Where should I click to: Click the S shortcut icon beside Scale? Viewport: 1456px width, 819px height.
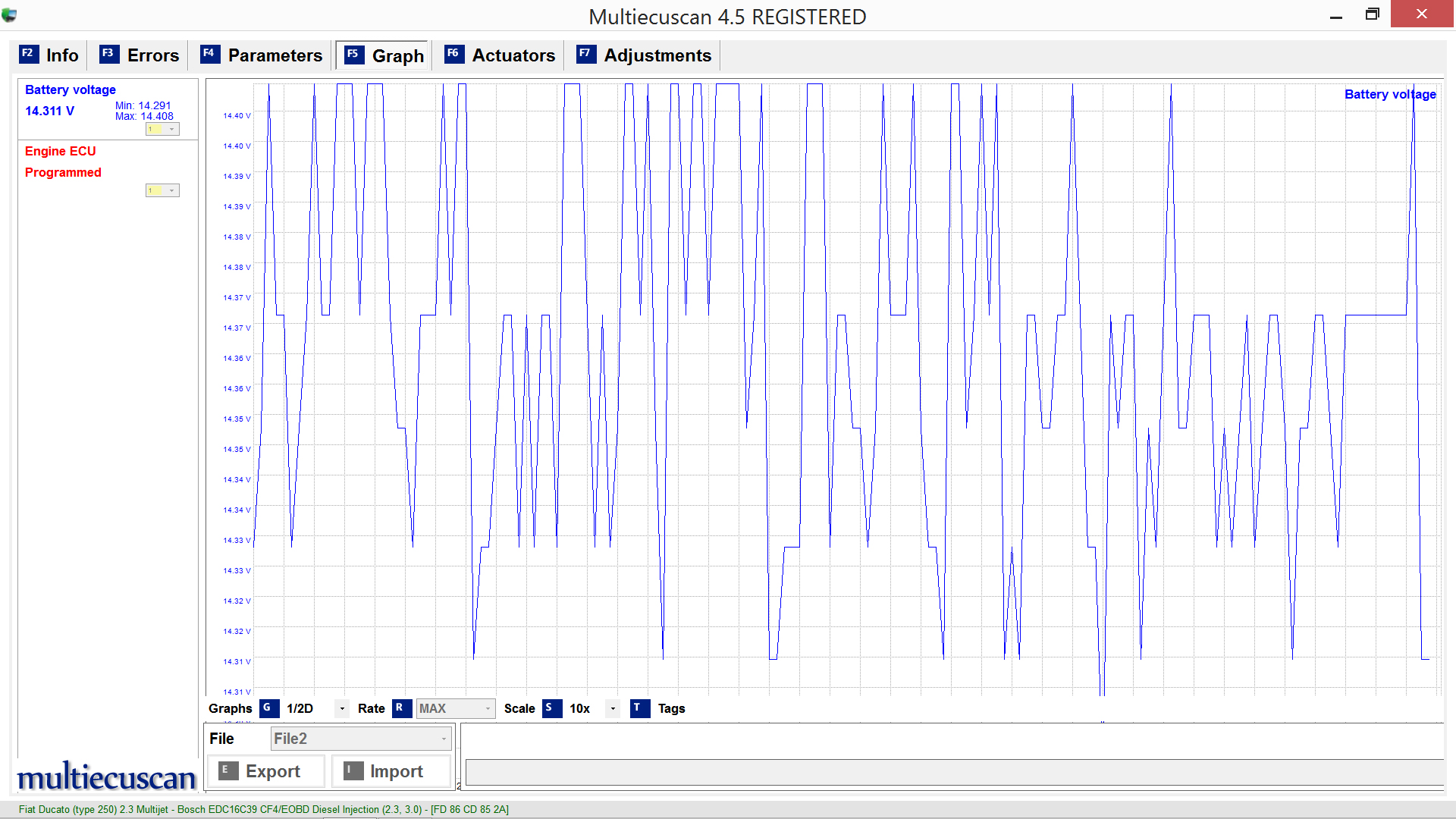pos(551,708)
